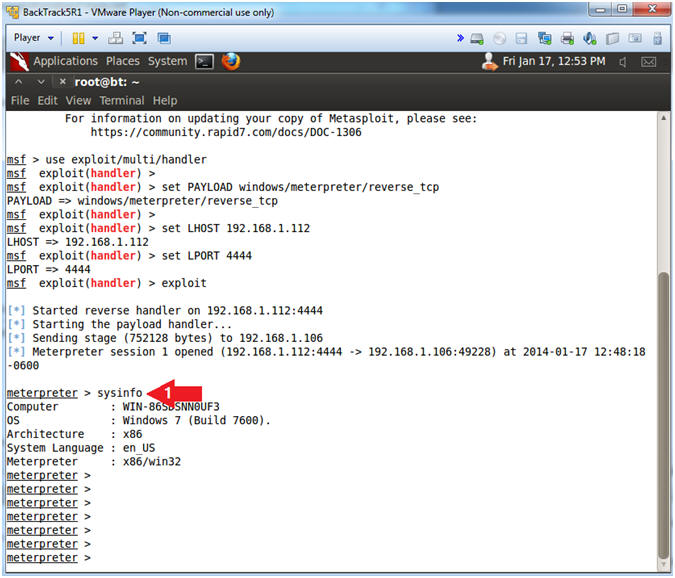Screen dimensions: 675x578
Task: Open the Places menu
Action: pyautogui.click(x=123, y=61)
